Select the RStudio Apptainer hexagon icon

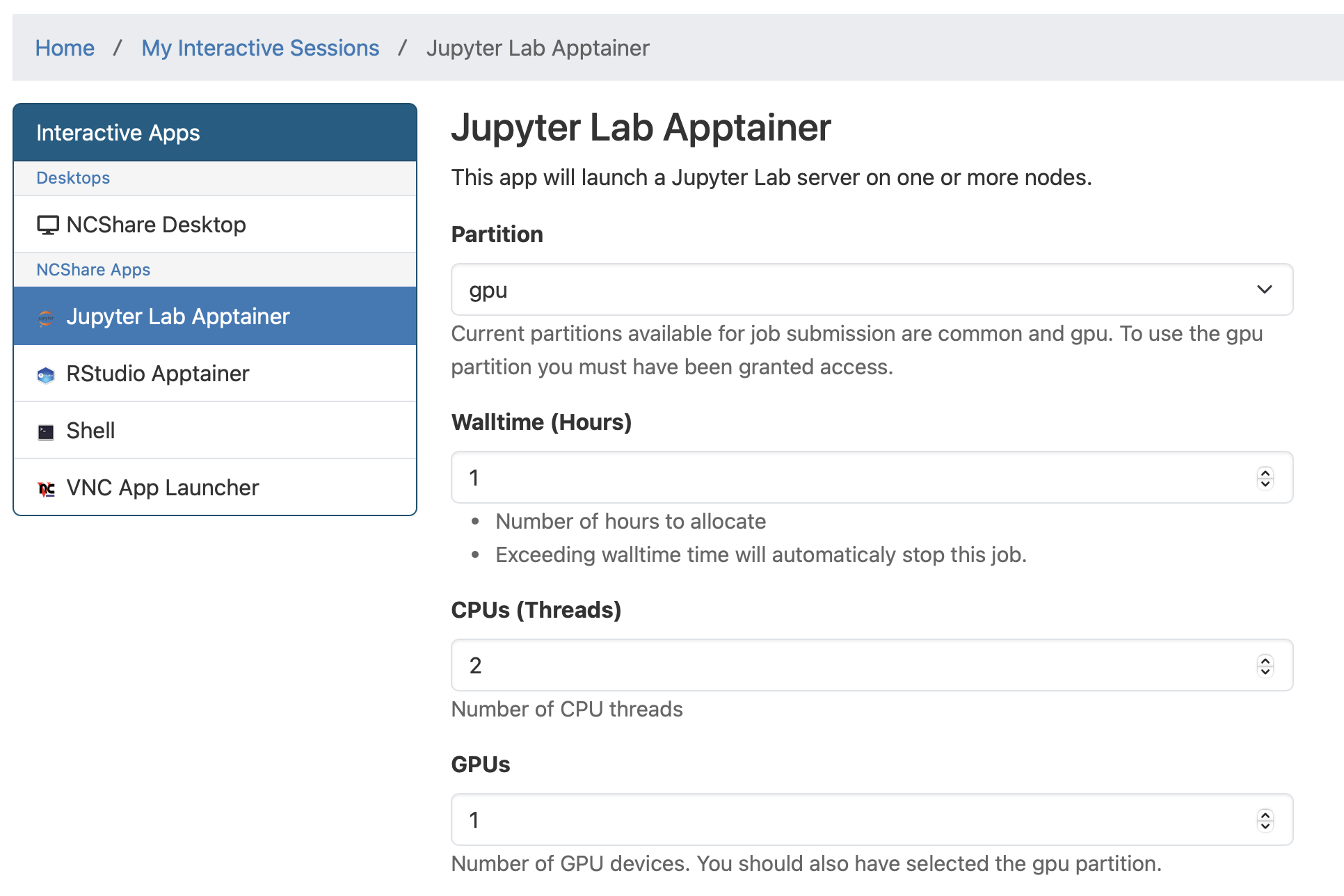tap(45, 374)
